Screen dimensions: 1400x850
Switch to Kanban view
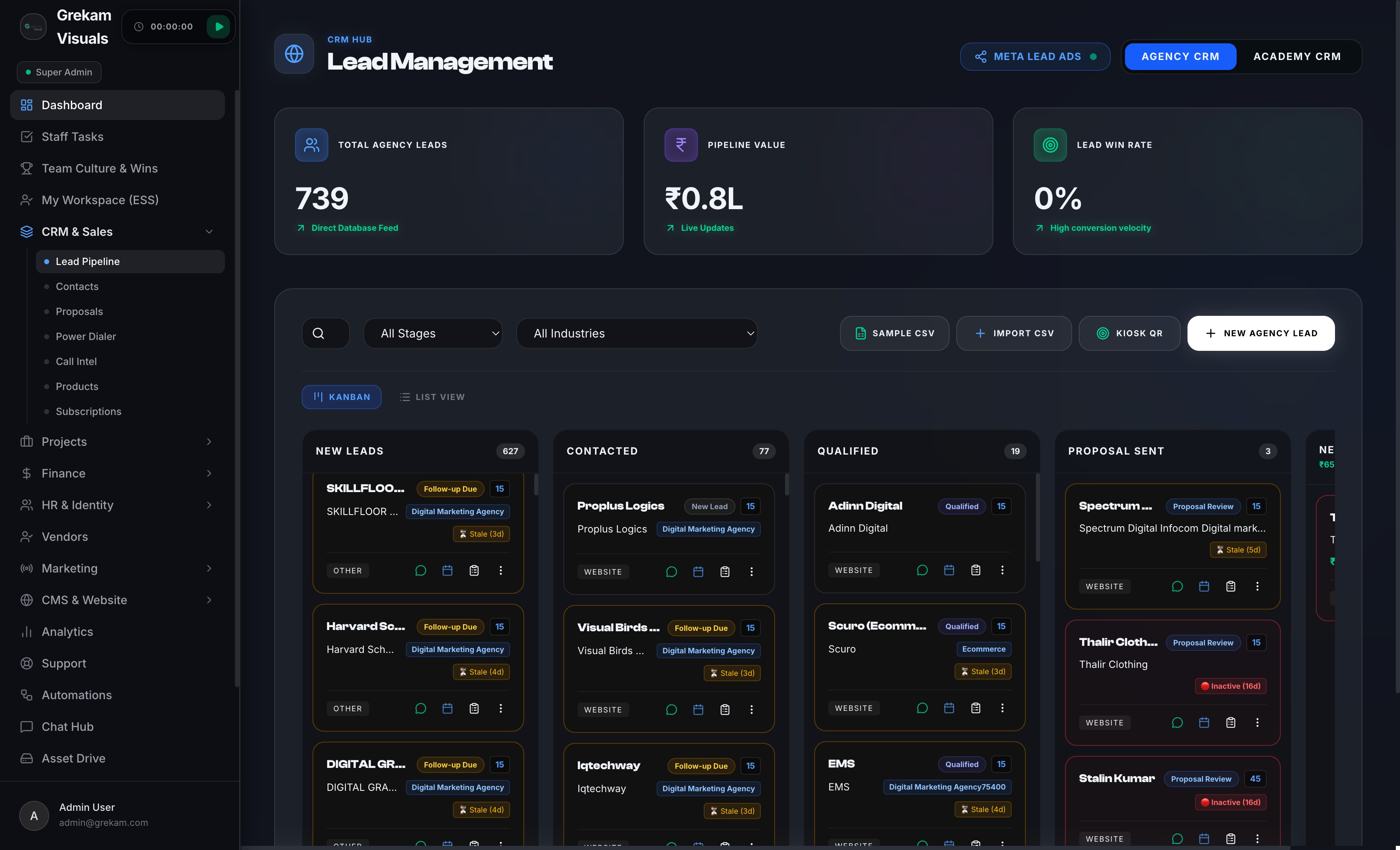pos(342,397)
